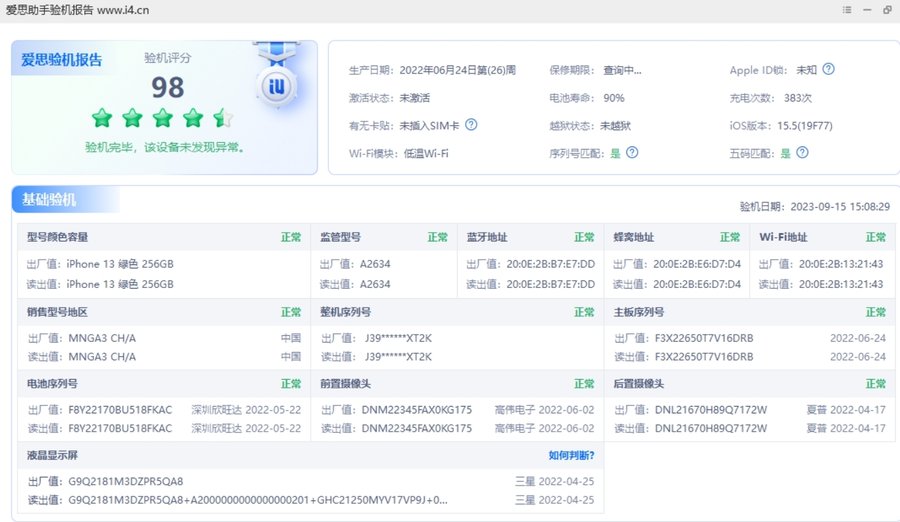Click 正常 status in 电池序列号 header
The image size is (900, 522).
click(291, 384)
